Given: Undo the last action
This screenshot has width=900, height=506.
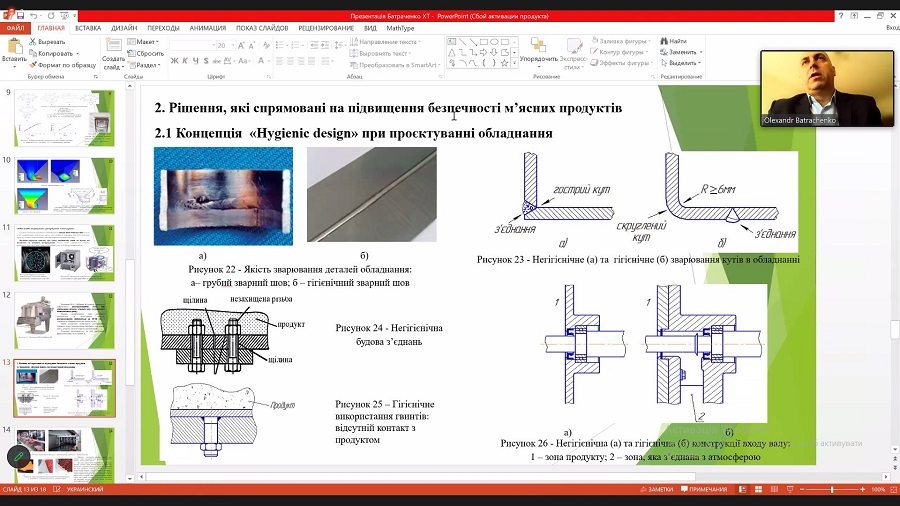Looking at the screenshot, I should tap(34, 15).
